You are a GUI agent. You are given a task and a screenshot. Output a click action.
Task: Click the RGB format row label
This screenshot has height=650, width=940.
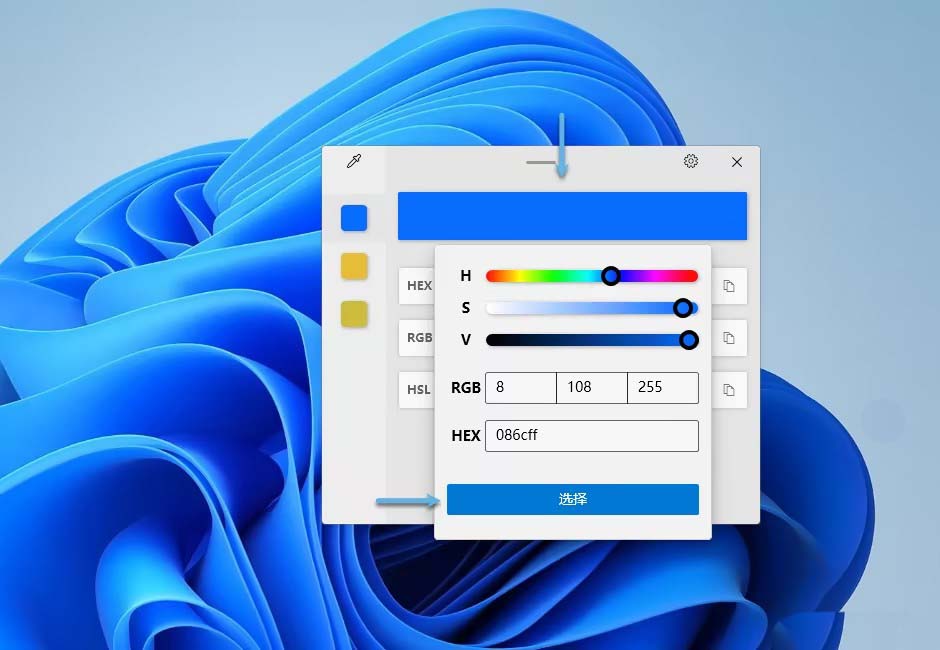[x=419, y=338]
